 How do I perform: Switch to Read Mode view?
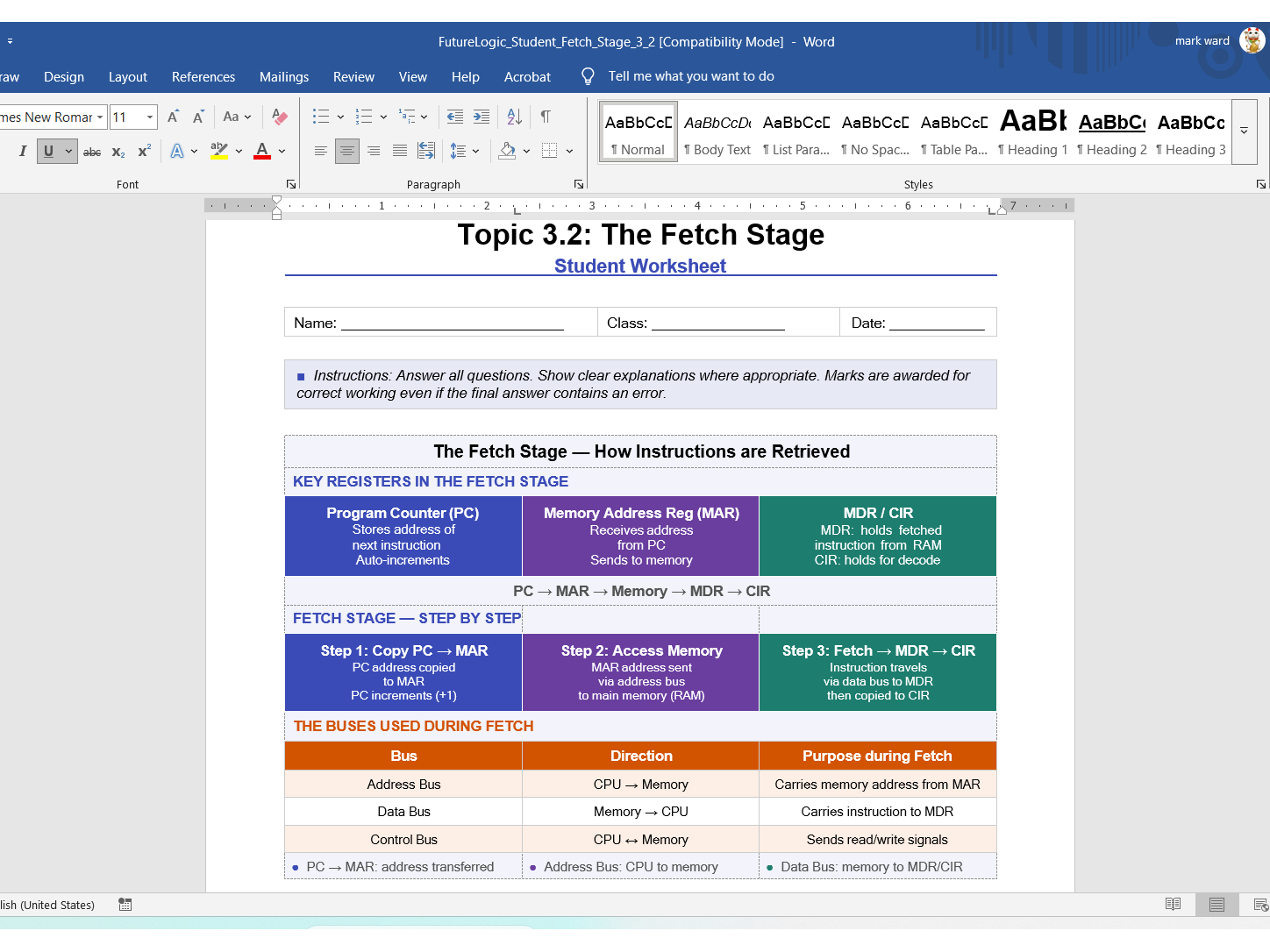[x=1173, y=905]
